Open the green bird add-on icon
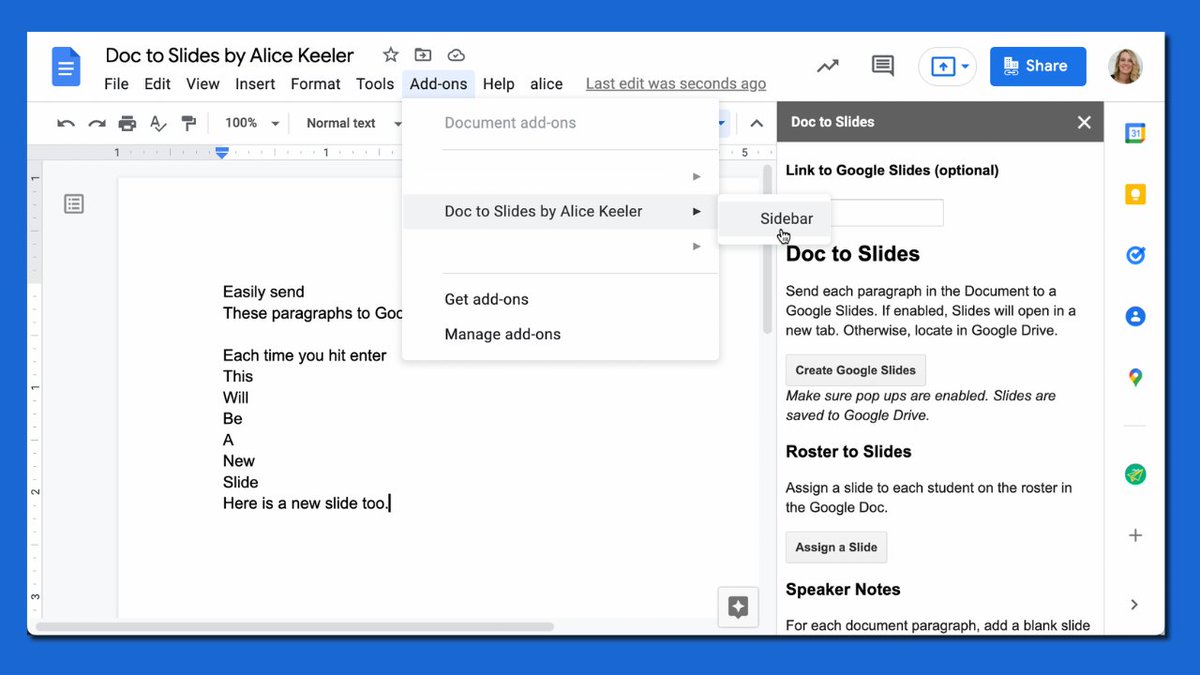The height and width of the screenshot is (675, 1200). click(x=1135, y=474)
